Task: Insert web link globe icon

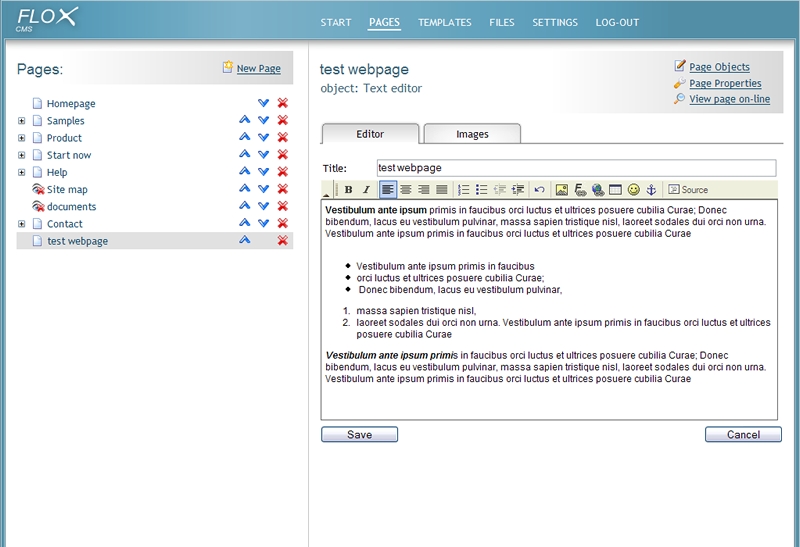Action: pos(598,190)
